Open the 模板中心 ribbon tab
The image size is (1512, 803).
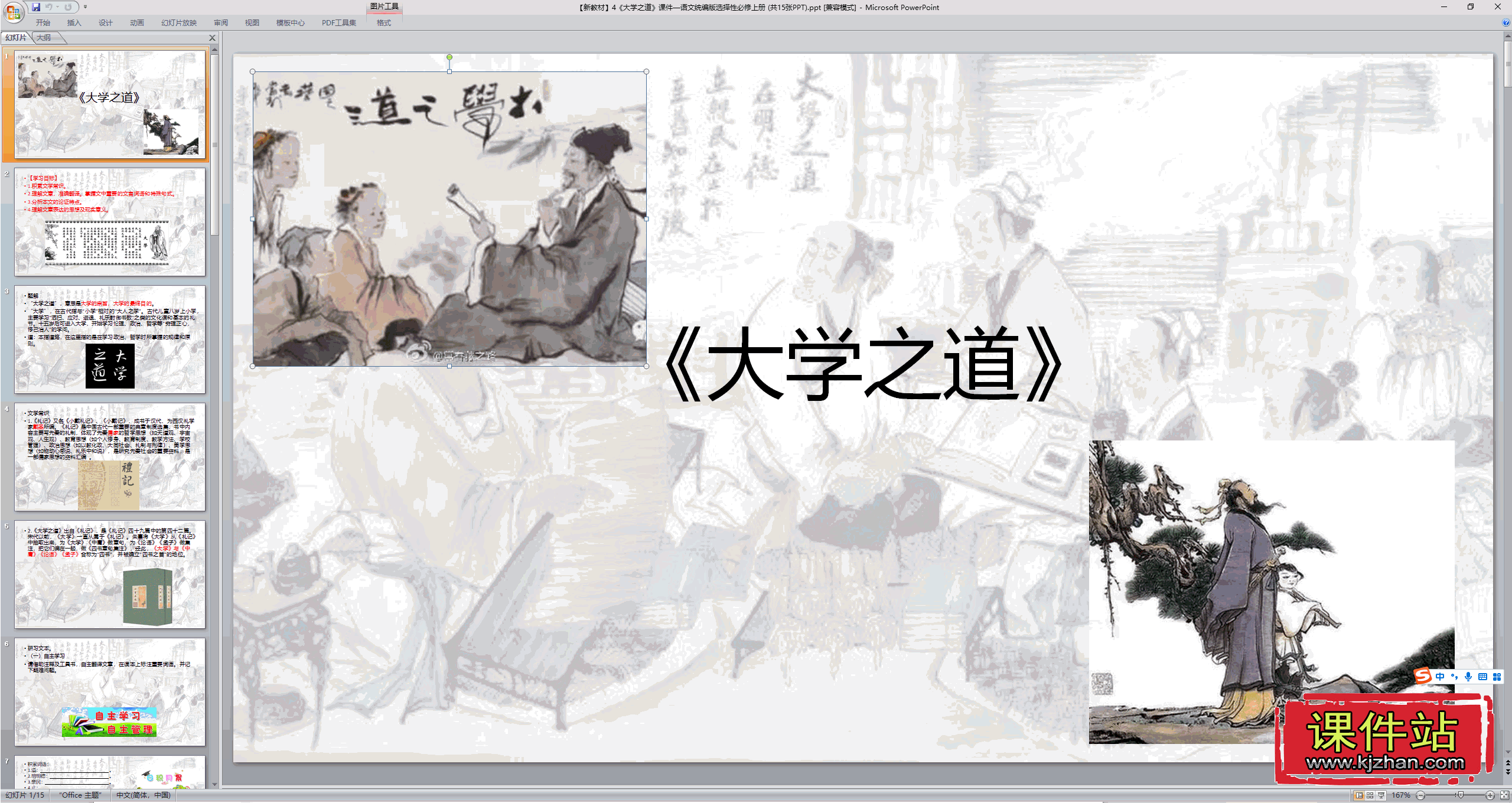291,23
